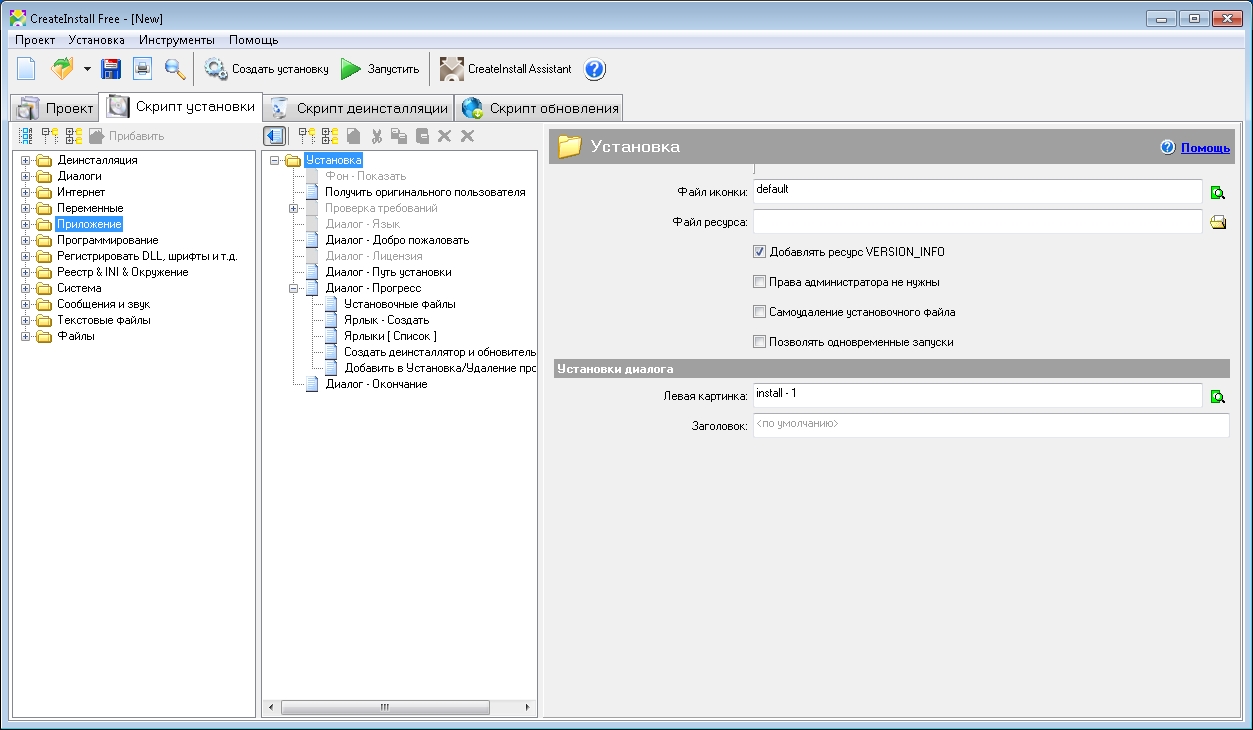Click the paste icon above the script tree
1253x730 pixels.
(x=422, y=136)
